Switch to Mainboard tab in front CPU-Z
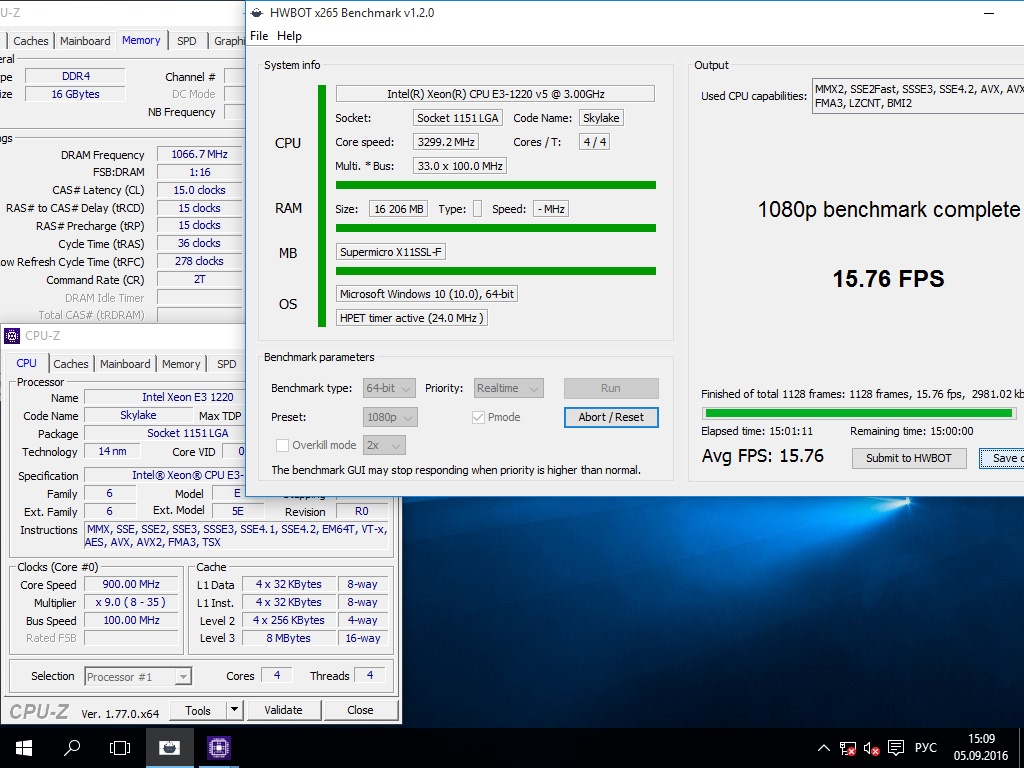 [125, 364]
